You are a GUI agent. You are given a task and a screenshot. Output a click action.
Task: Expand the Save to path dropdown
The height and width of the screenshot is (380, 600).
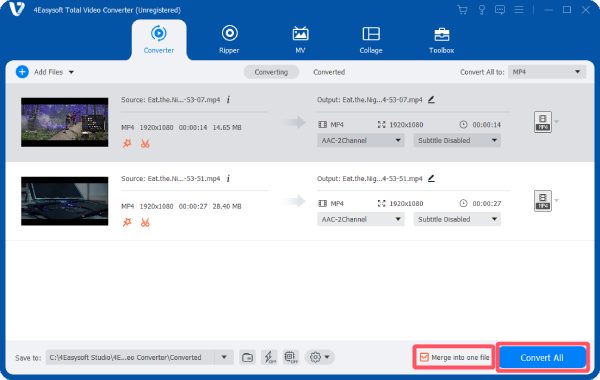pyautogui.click(x=224, y=357)
